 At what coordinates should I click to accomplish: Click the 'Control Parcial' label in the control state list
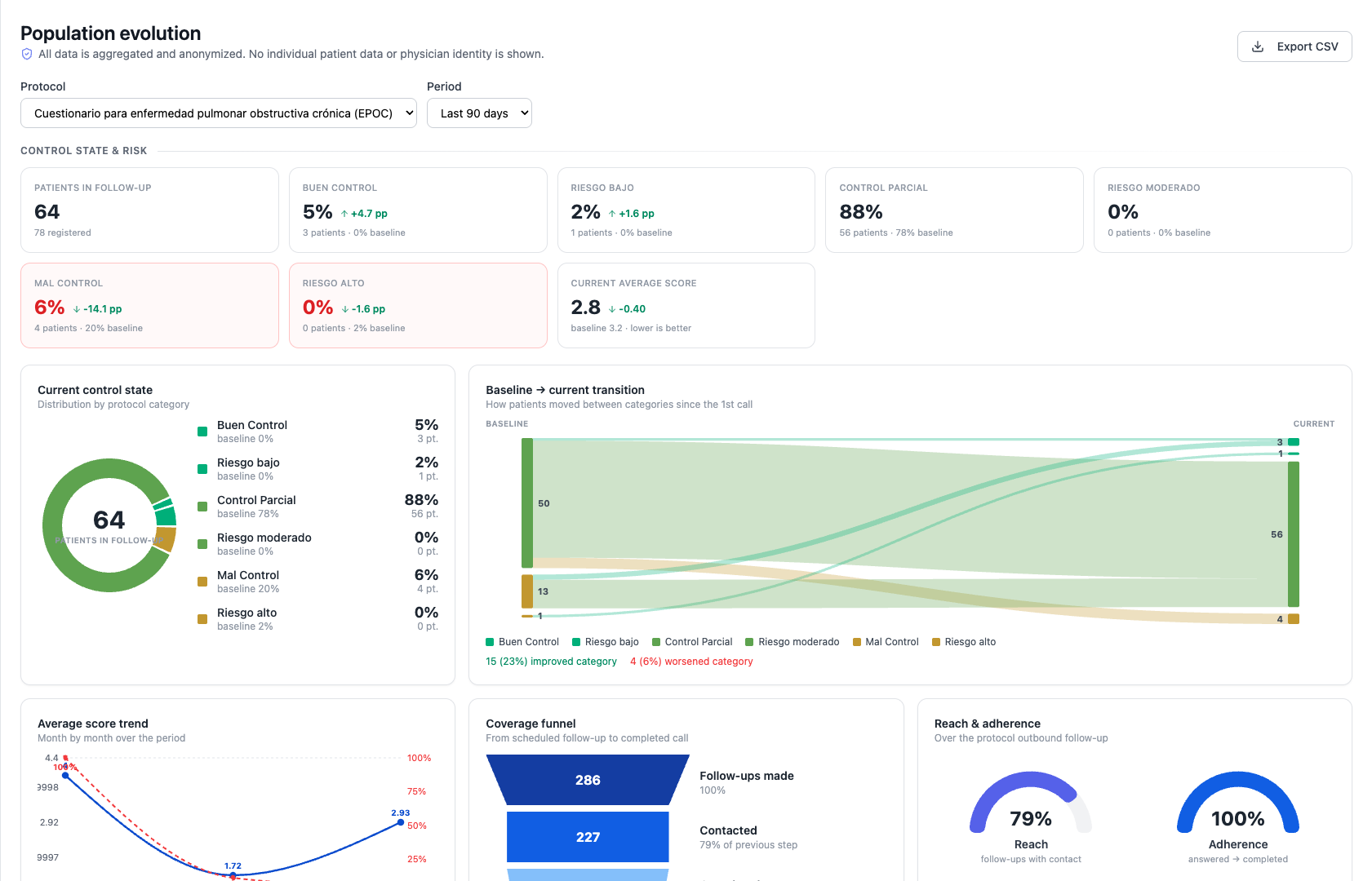click(x=256, y=500)
